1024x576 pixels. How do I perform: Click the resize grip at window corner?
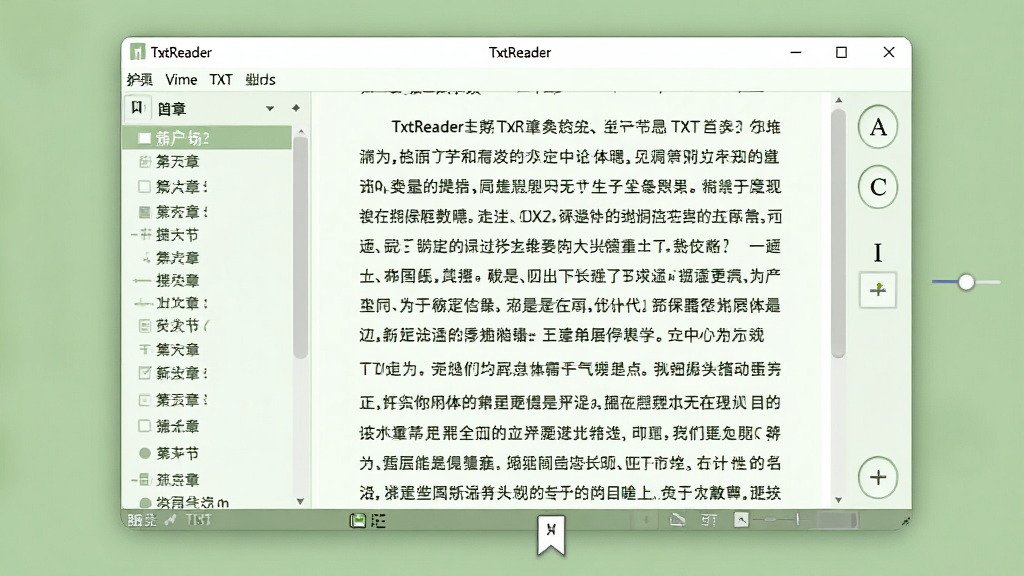tap(905, 521)
